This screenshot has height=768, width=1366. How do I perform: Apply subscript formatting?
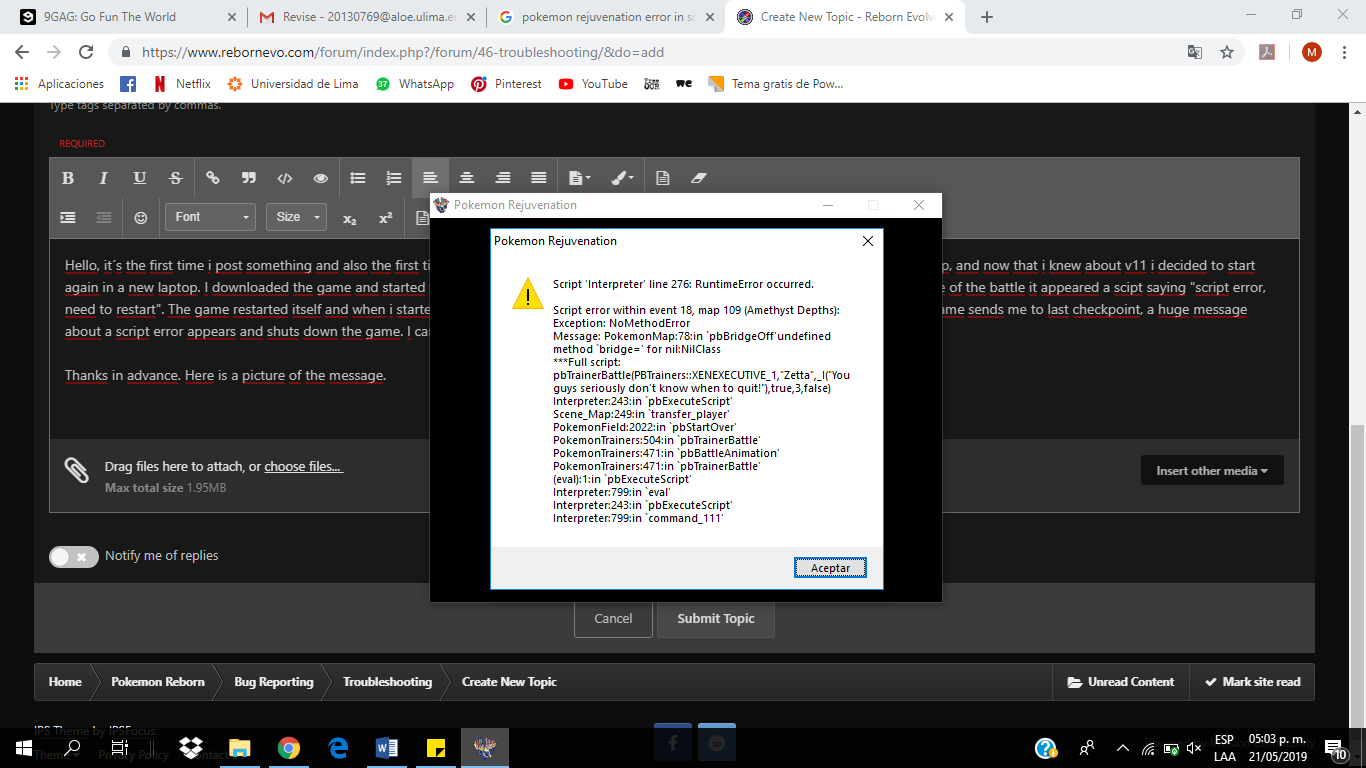click(349, 218)
